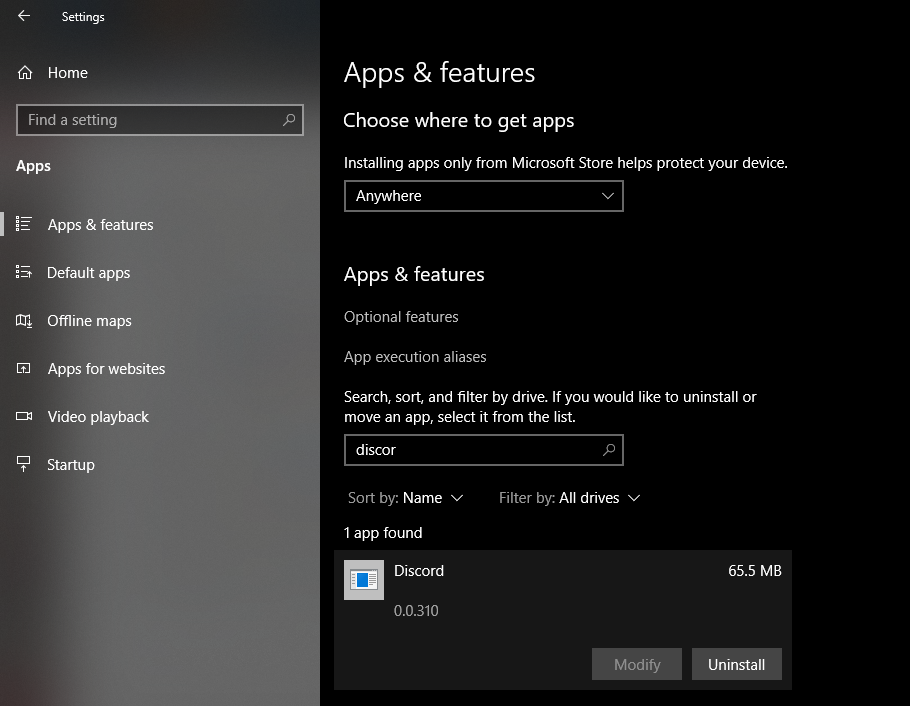Click the magnifier in Find a setting
Screen dimensions: 910x706
pos(288,120)
